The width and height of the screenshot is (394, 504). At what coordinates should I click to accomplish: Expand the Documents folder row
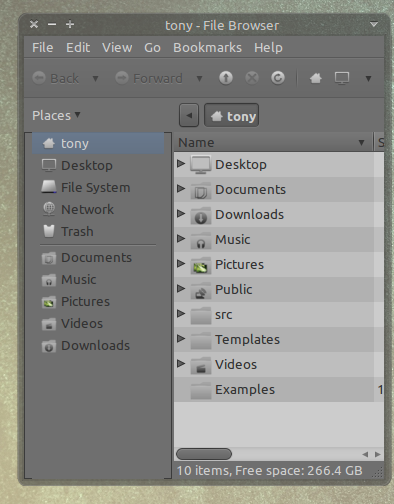[x=181, y=188]
